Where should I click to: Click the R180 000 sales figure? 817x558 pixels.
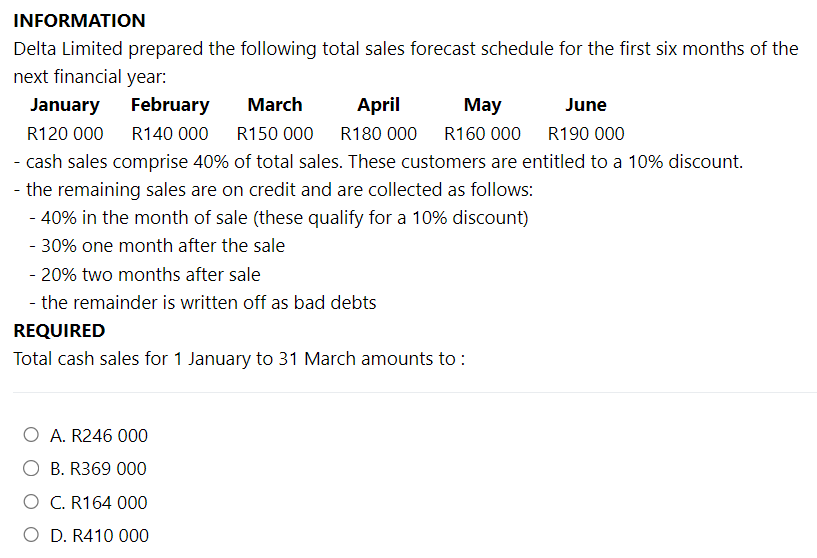click(x=378, y=134)
